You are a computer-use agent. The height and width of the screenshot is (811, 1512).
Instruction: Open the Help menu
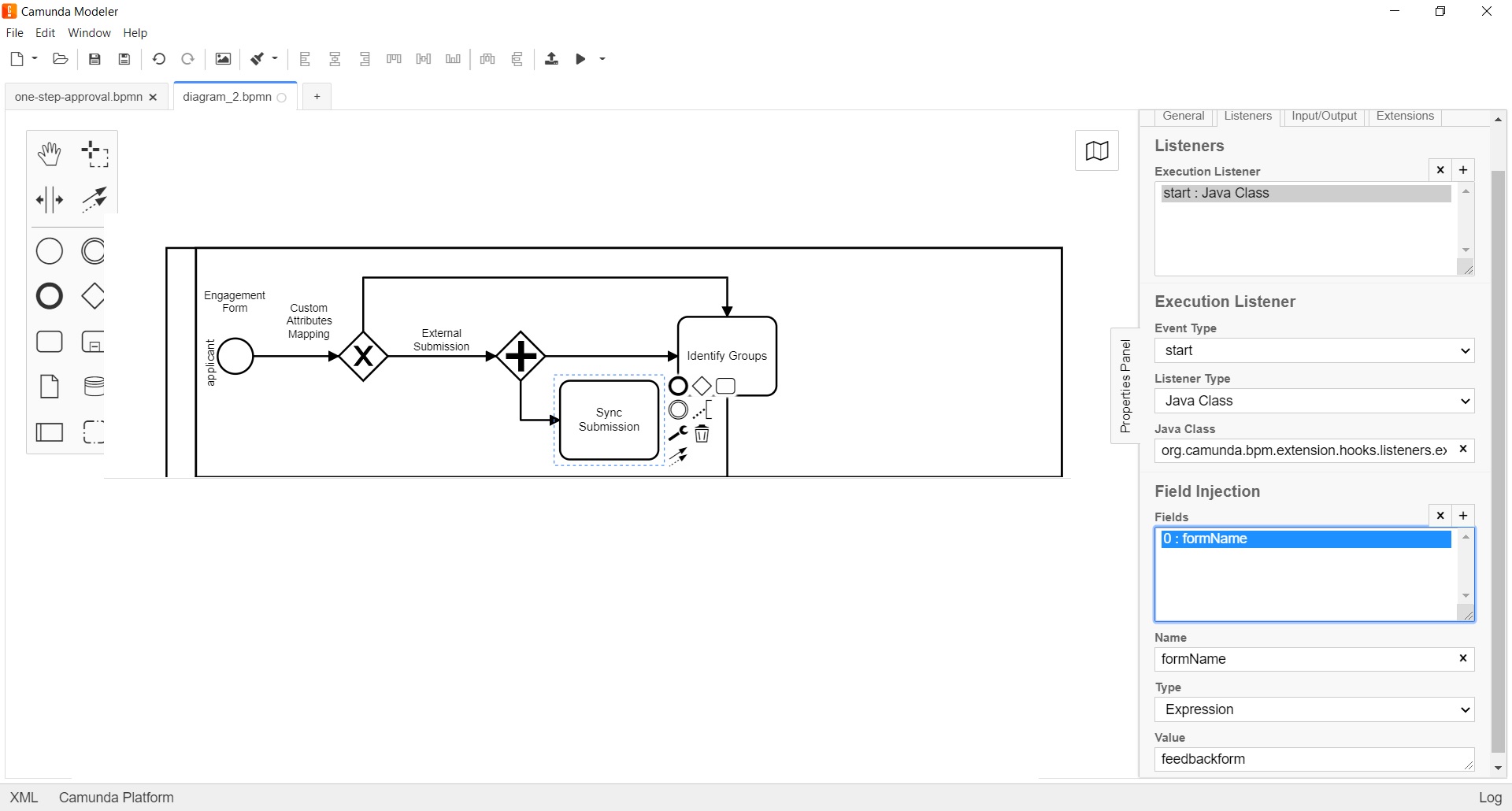135,33
